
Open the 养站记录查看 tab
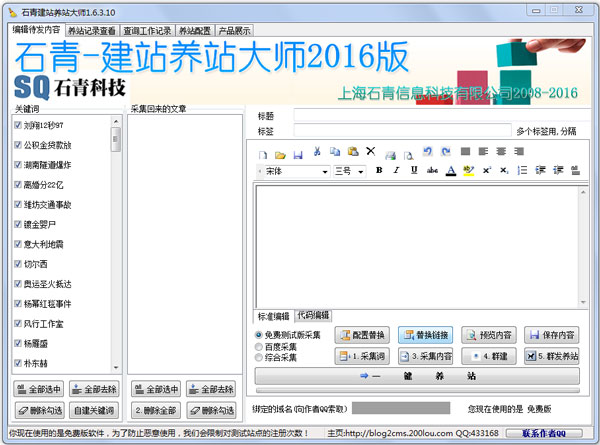pyautogui.click(x=92, y=31)
